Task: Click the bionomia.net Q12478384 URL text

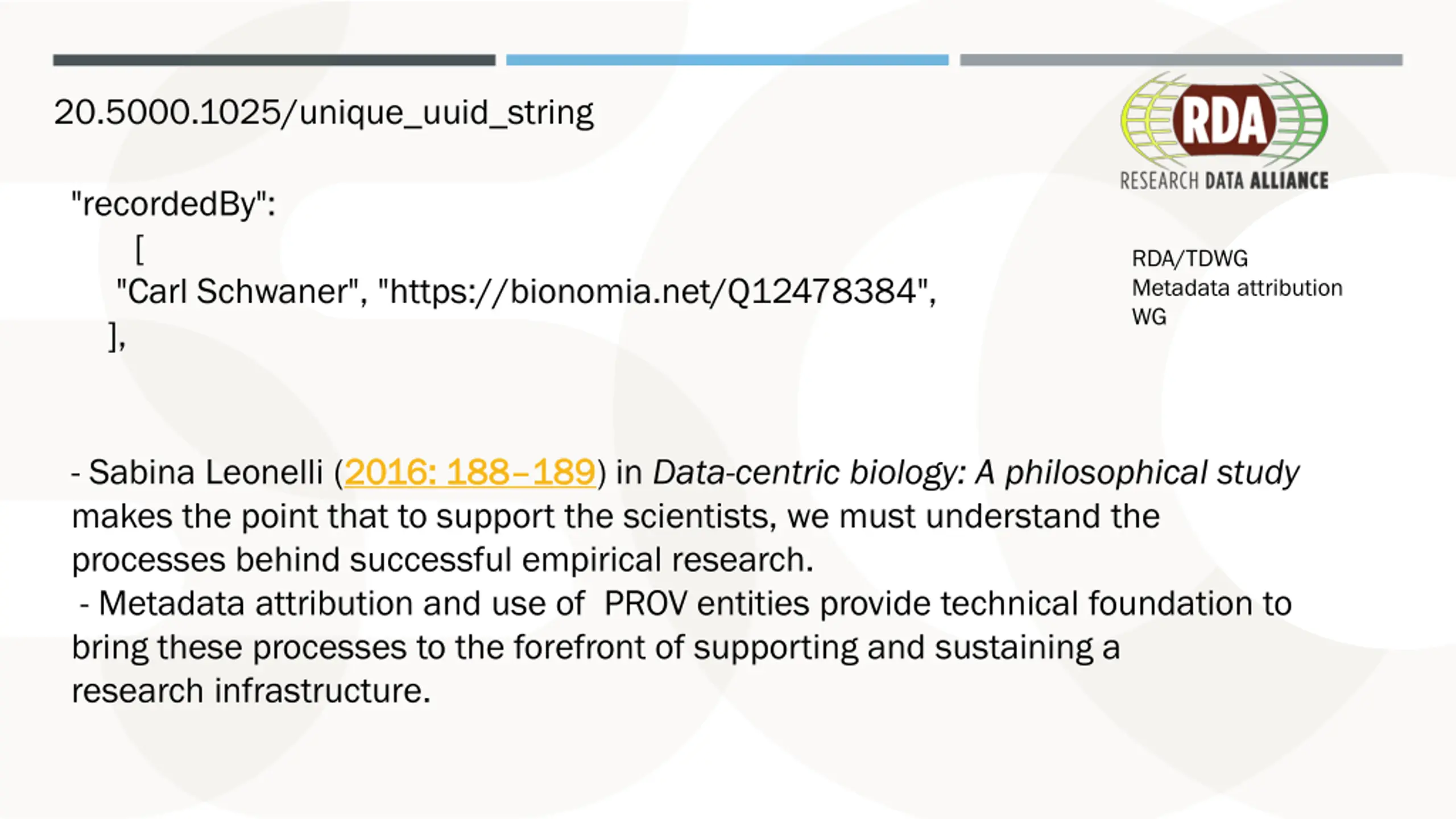Action: 653,292
